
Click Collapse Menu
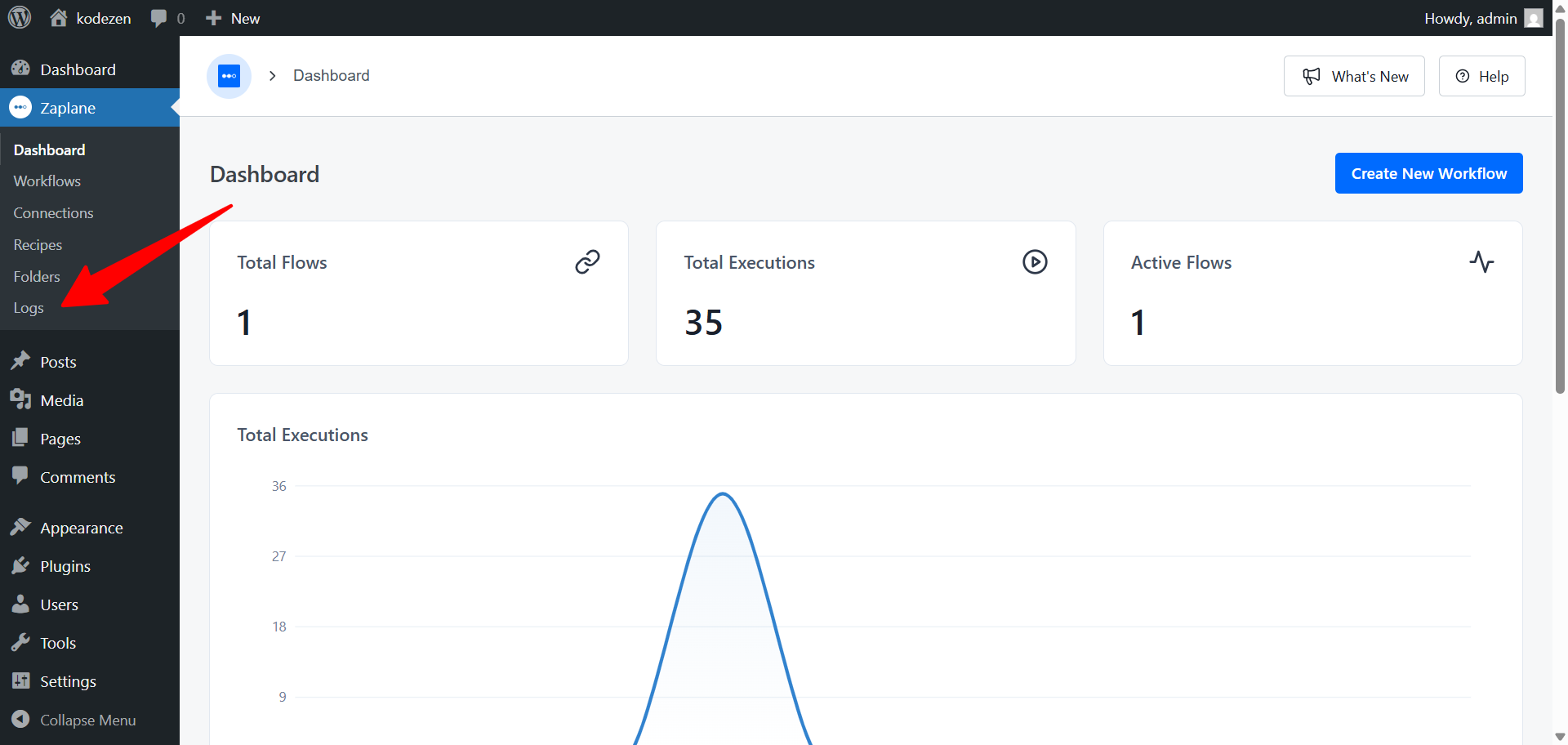(88, 720)
